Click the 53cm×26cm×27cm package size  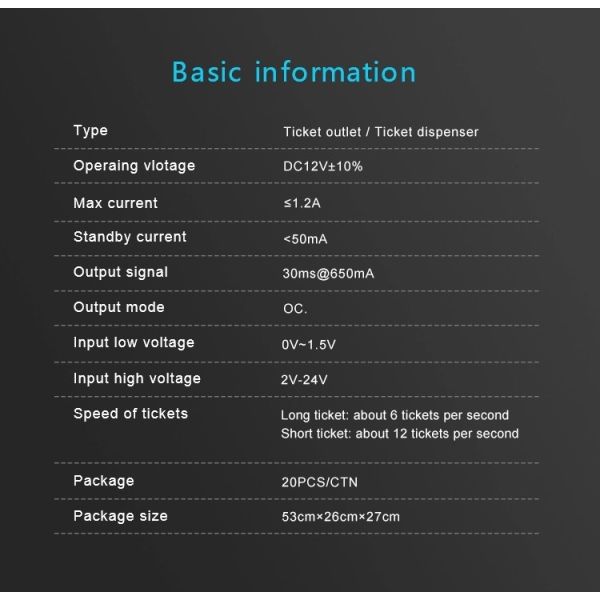[340, 517]
